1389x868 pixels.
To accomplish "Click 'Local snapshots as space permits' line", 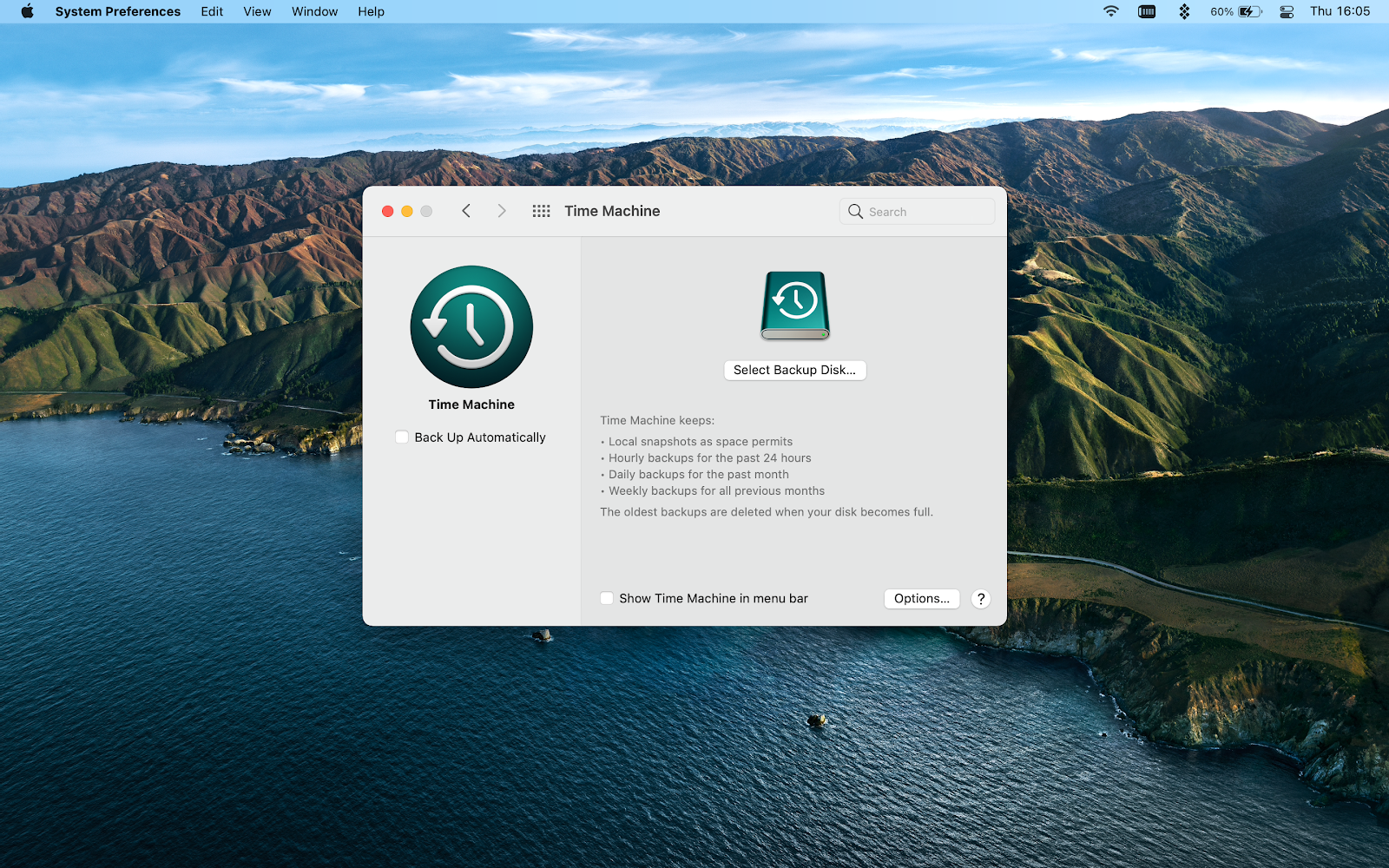I will click(701, 442).
